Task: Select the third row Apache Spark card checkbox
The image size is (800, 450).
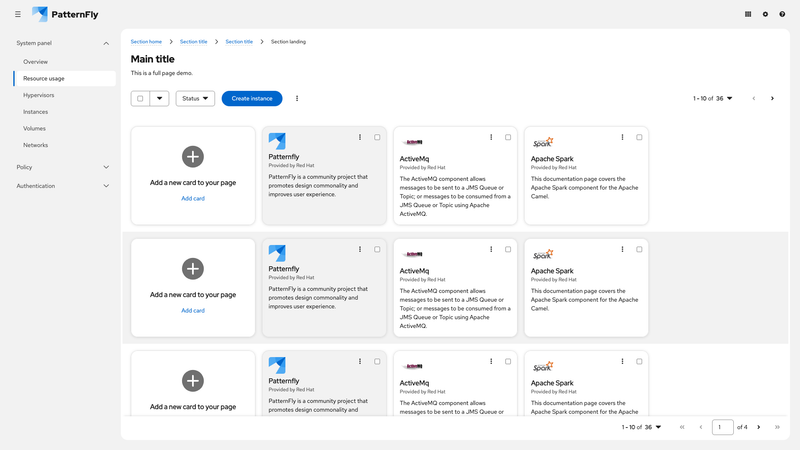Action: [x=639, y=361]
